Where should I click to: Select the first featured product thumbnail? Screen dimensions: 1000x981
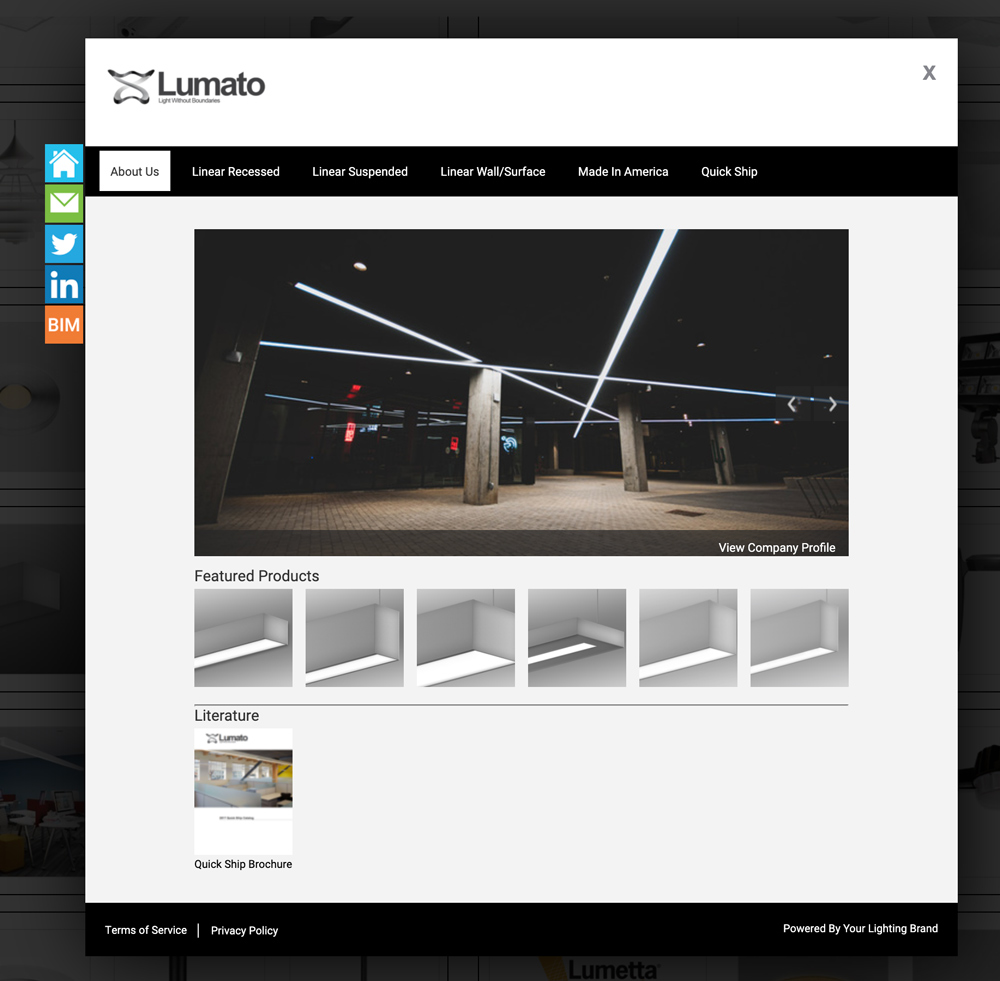(x=243, y=637)
